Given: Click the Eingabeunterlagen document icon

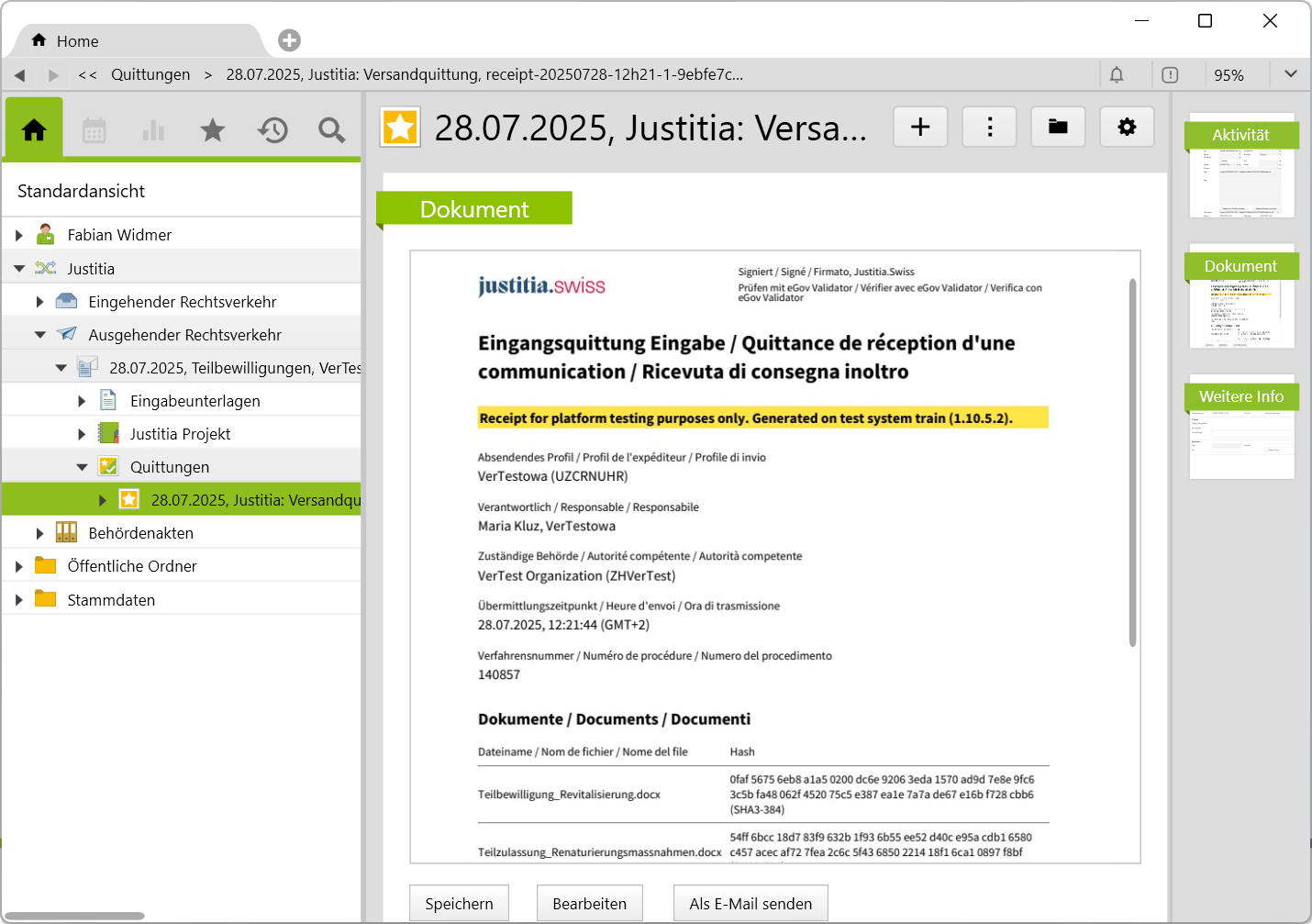Looking at the screenshot, I should (x=108, y=400).
